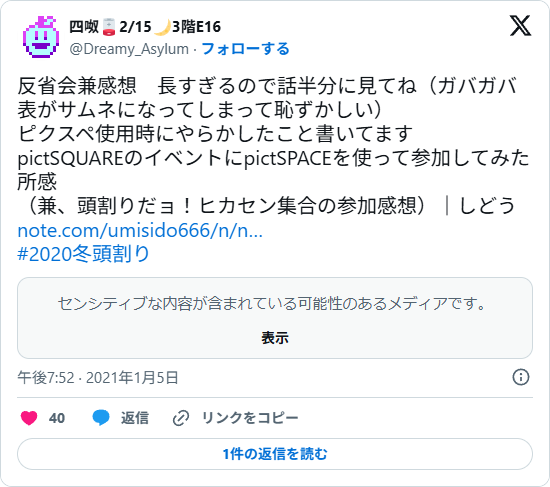Click the blue reply speech bubble icon
Viewport: 550px width, 487px height.
101,418
